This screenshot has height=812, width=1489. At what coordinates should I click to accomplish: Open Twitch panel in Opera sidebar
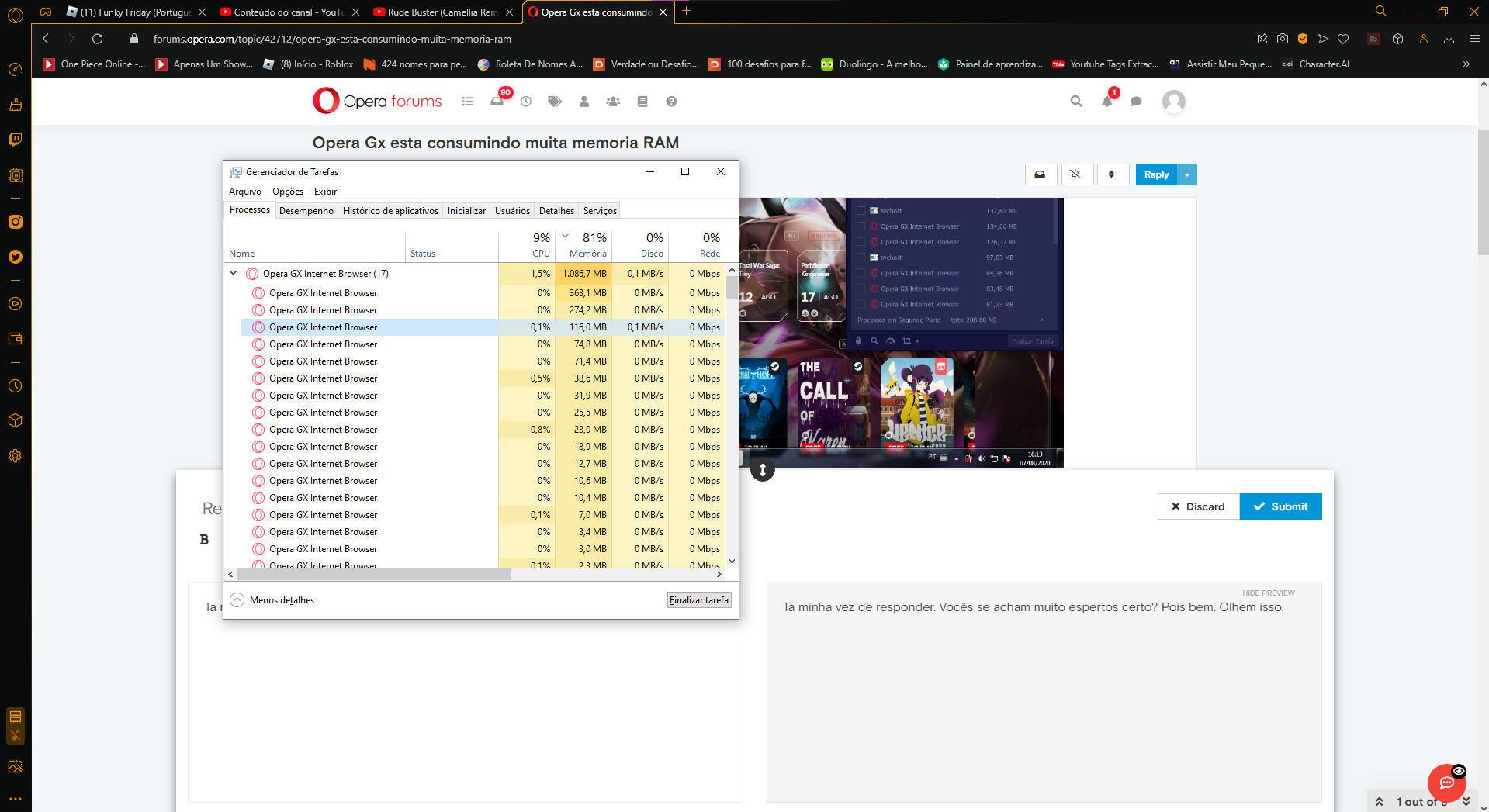coord(15,140)
